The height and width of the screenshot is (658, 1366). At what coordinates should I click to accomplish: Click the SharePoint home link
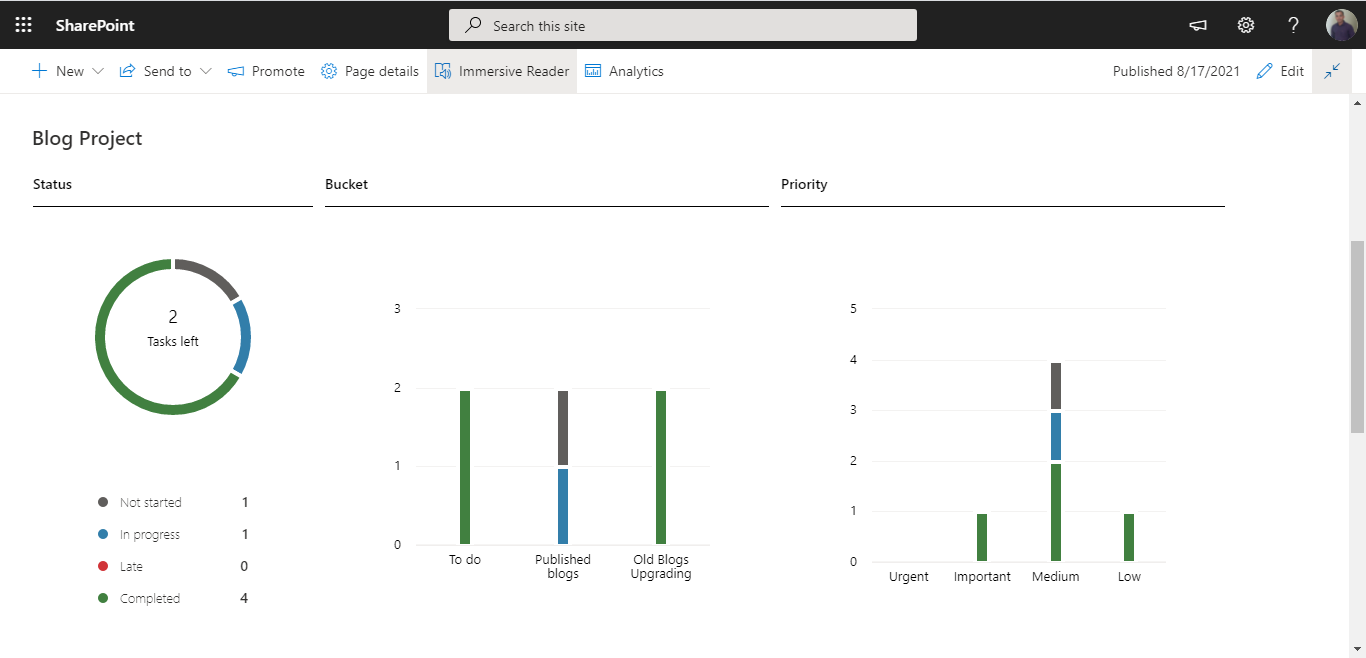click(95, 24)
